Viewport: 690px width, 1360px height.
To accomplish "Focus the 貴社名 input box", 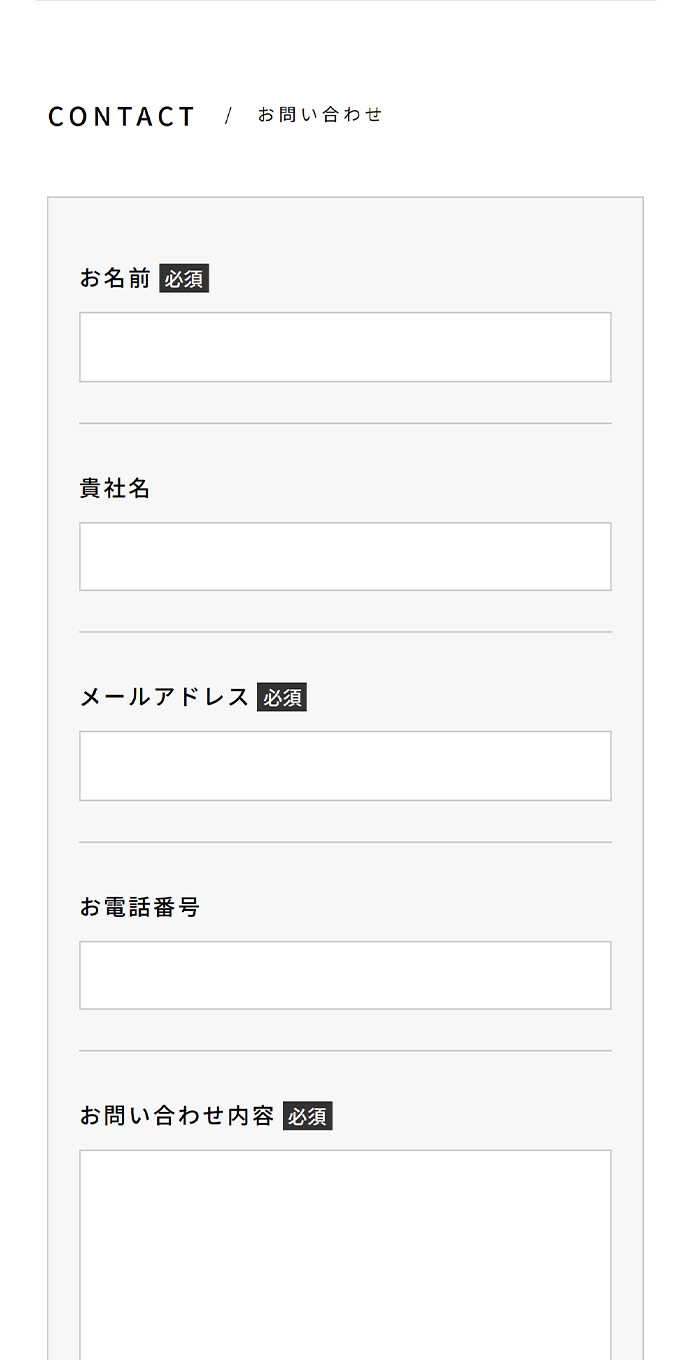I will [x=345, y=556].
